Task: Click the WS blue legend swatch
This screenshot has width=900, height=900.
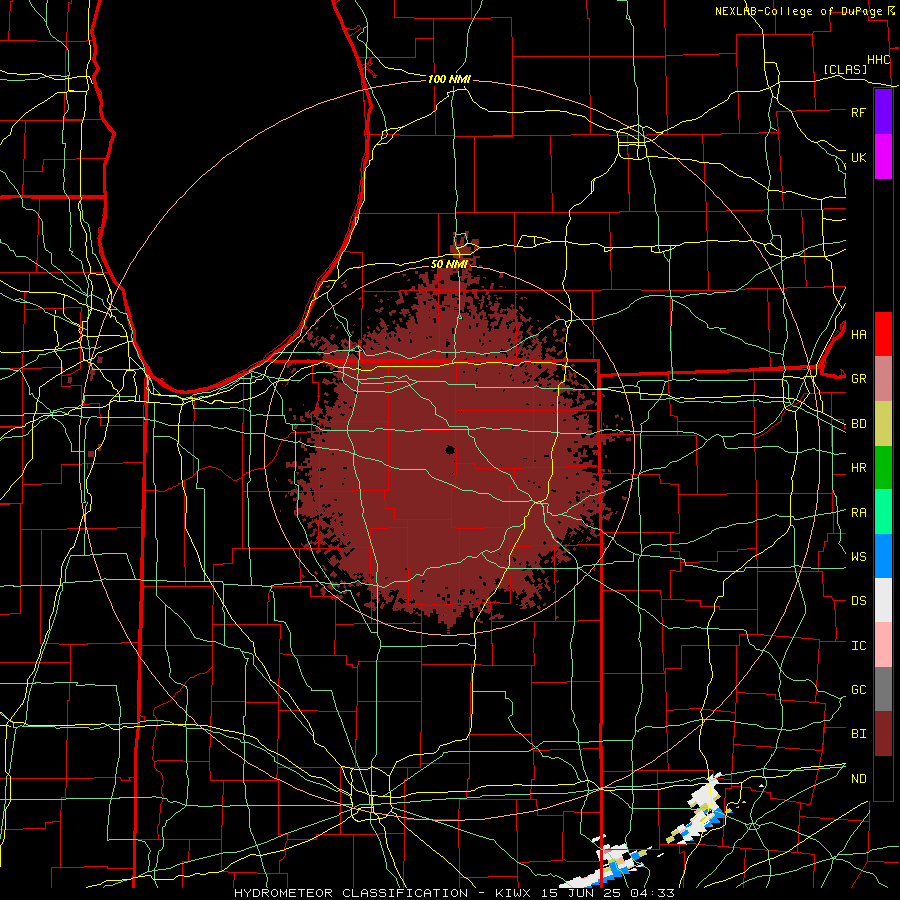Action: [x=883, y=556]
